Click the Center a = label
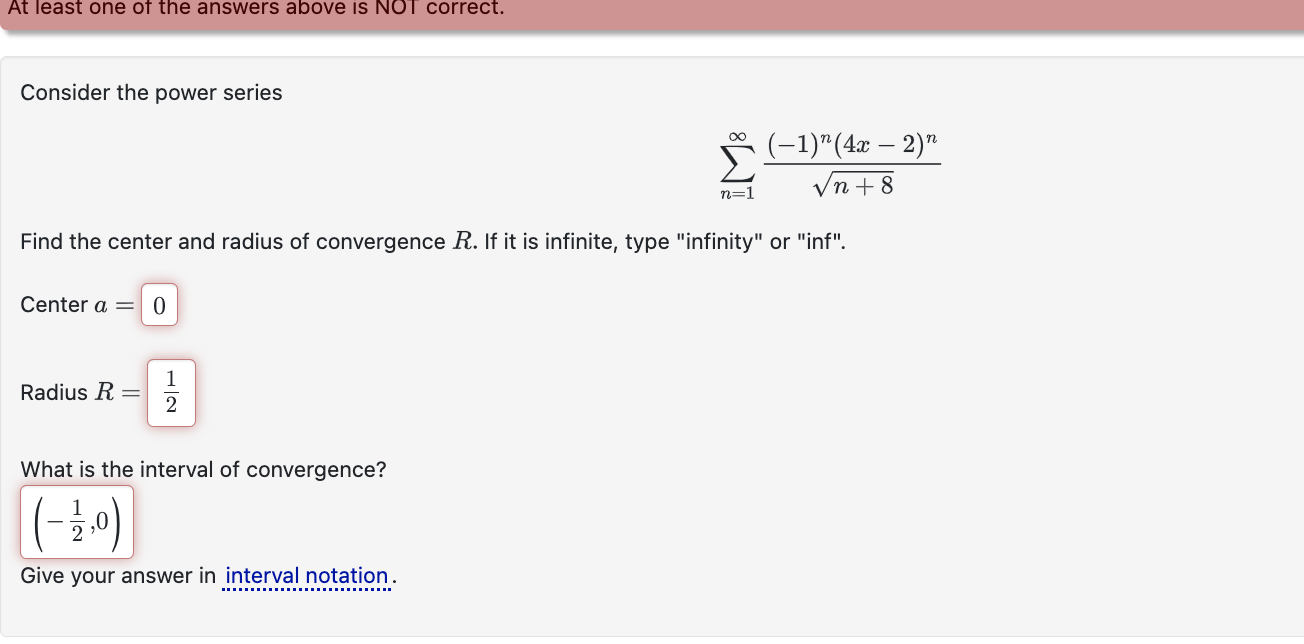The height and width of the screenshot is (644, 1304). tap(75, 305)
